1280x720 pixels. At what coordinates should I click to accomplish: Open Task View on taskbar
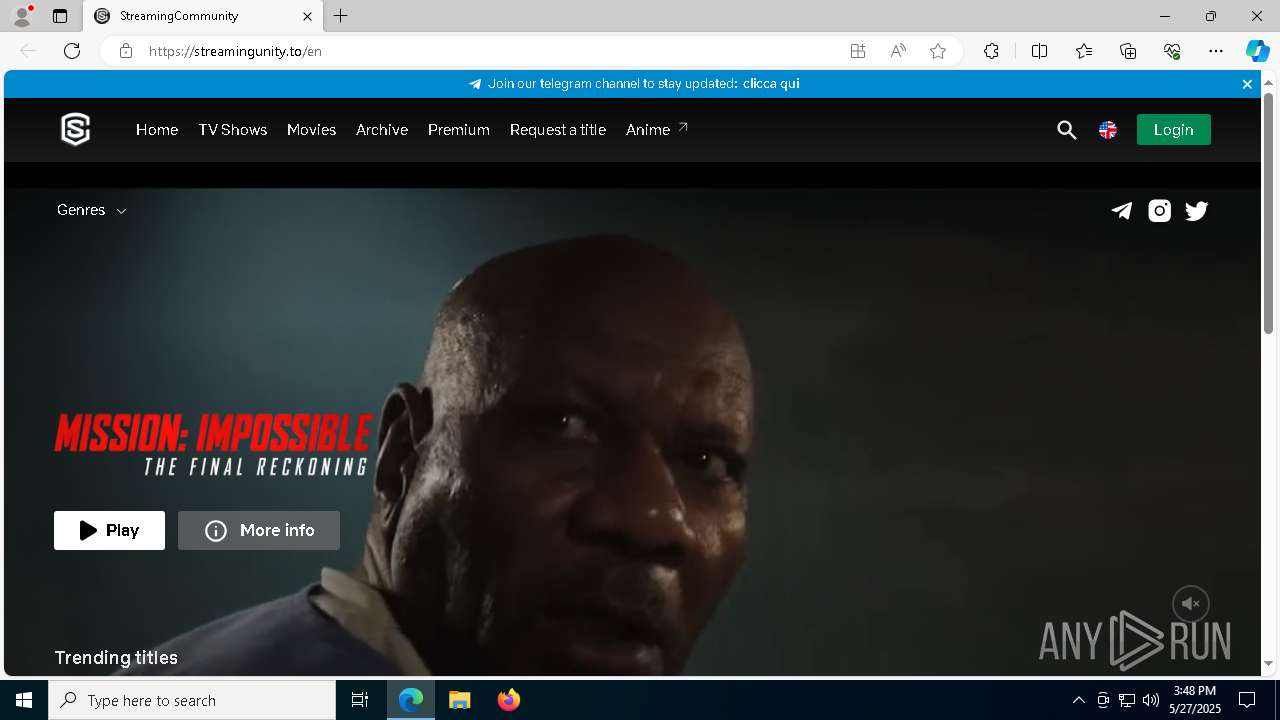(360, 700)
